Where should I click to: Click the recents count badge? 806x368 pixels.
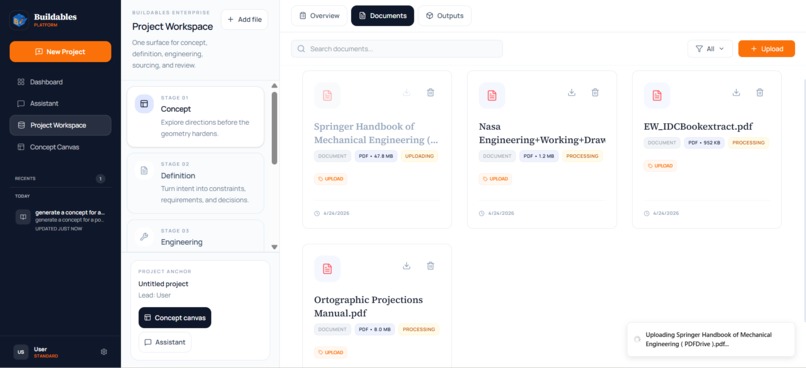coord(101,178)
